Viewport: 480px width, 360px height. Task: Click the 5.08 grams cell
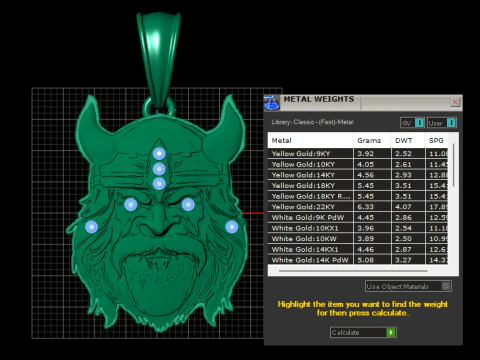(x=372, y=260)
